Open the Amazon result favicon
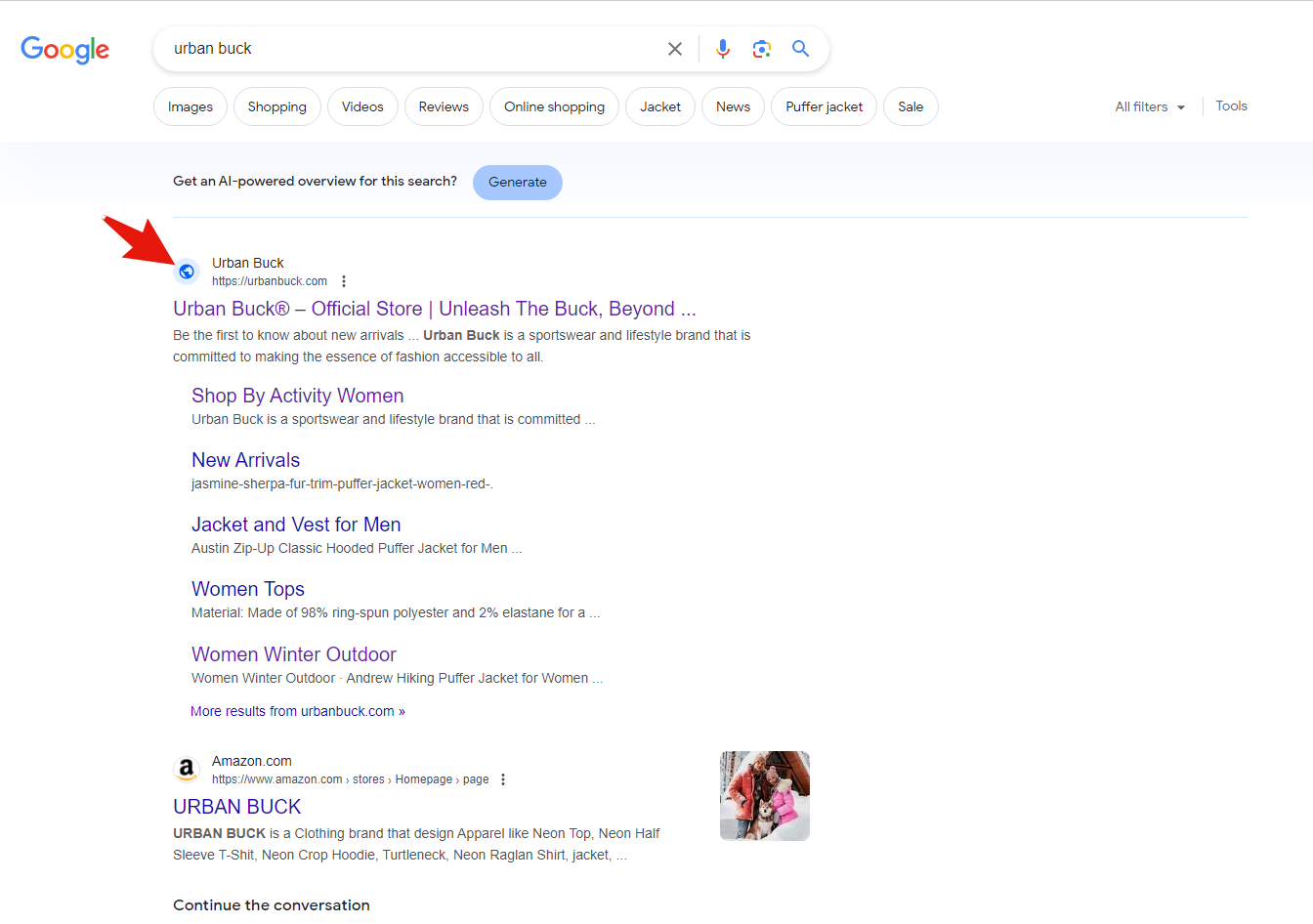The image size is (1313, 924). (x=187, y=770)
